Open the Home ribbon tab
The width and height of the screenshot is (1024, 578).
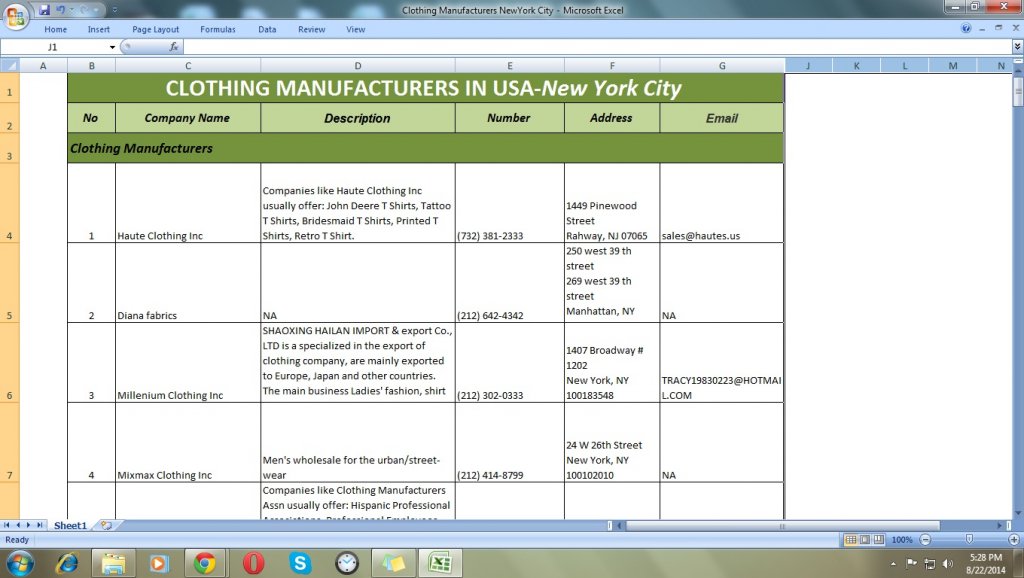[56, 29]
